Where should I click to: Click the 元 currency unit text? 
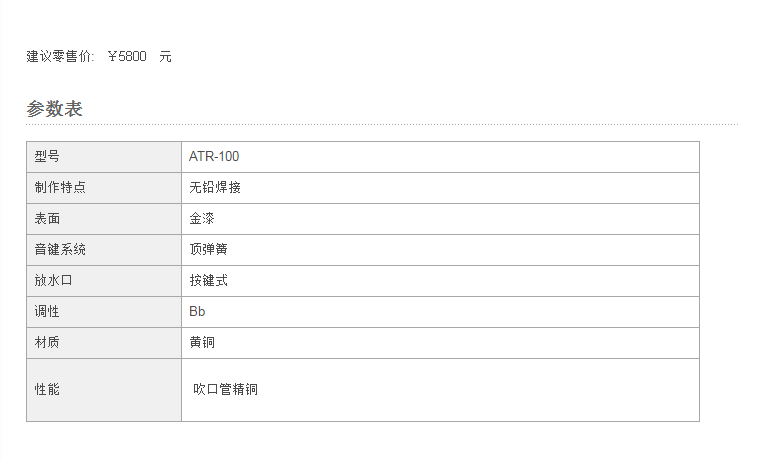pyautogui.click(x=165, y=56)
